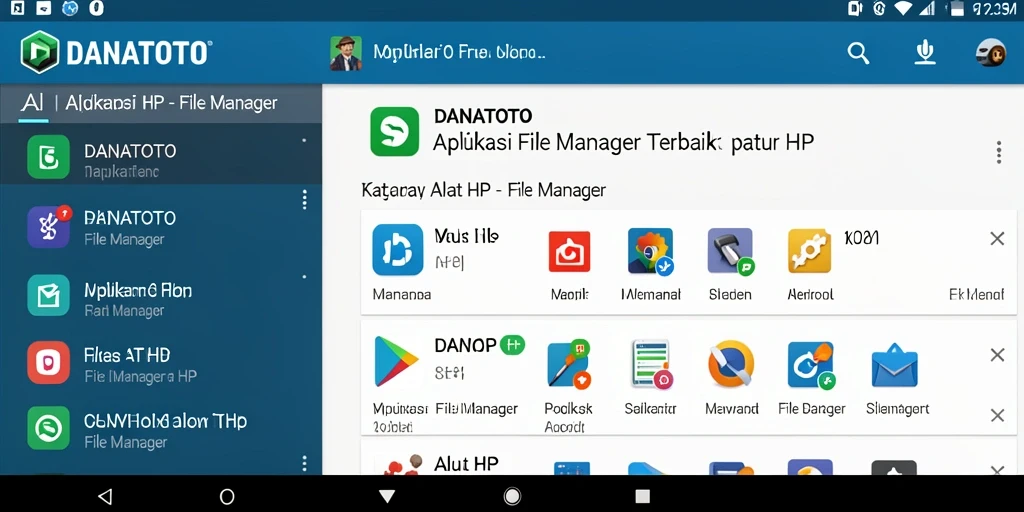The width and height of the screenshot is (1024, 512).
Task: Open purple DANATOTO icon with red badge
Action: pos(49,227)
